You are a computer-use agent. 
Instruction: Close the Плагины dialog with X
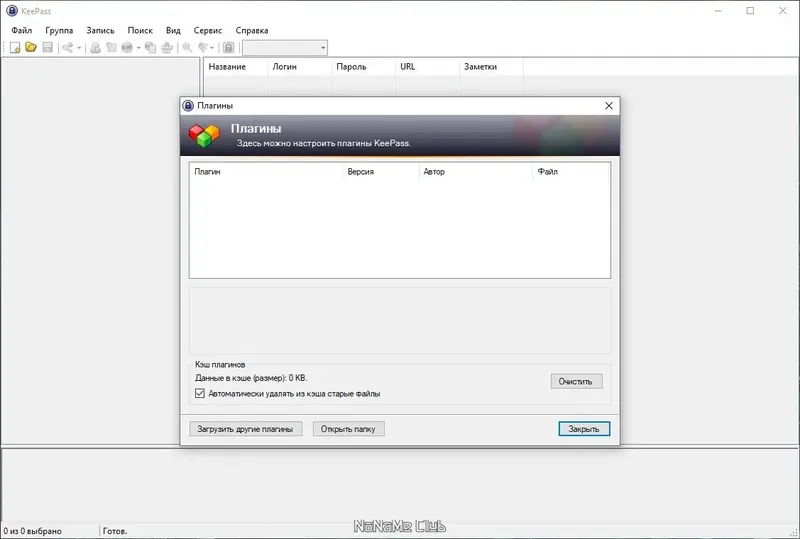click(609, 106)
